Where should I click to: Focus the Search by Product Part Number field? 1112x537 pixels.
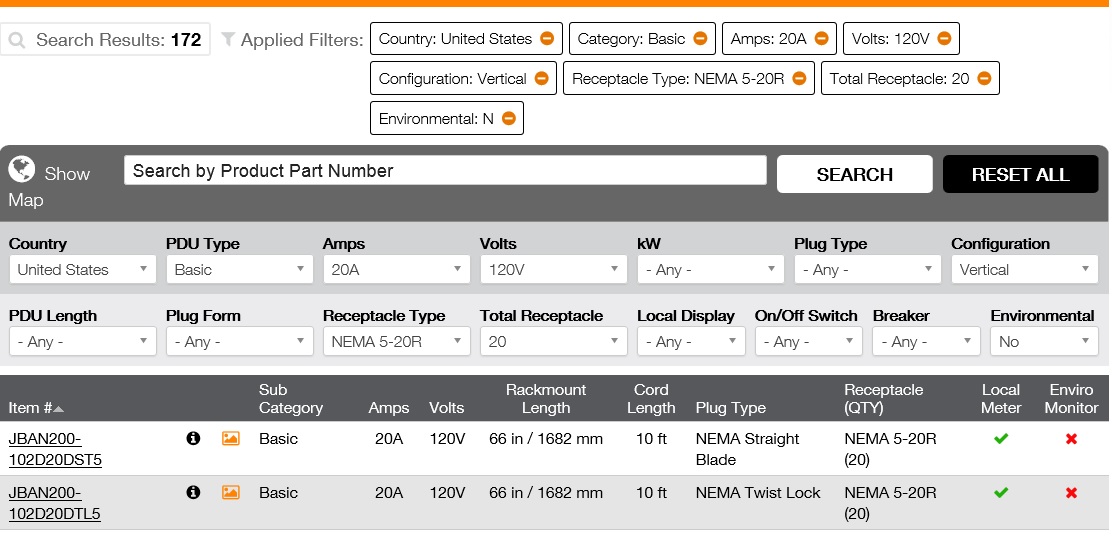(x=445, y=171)
